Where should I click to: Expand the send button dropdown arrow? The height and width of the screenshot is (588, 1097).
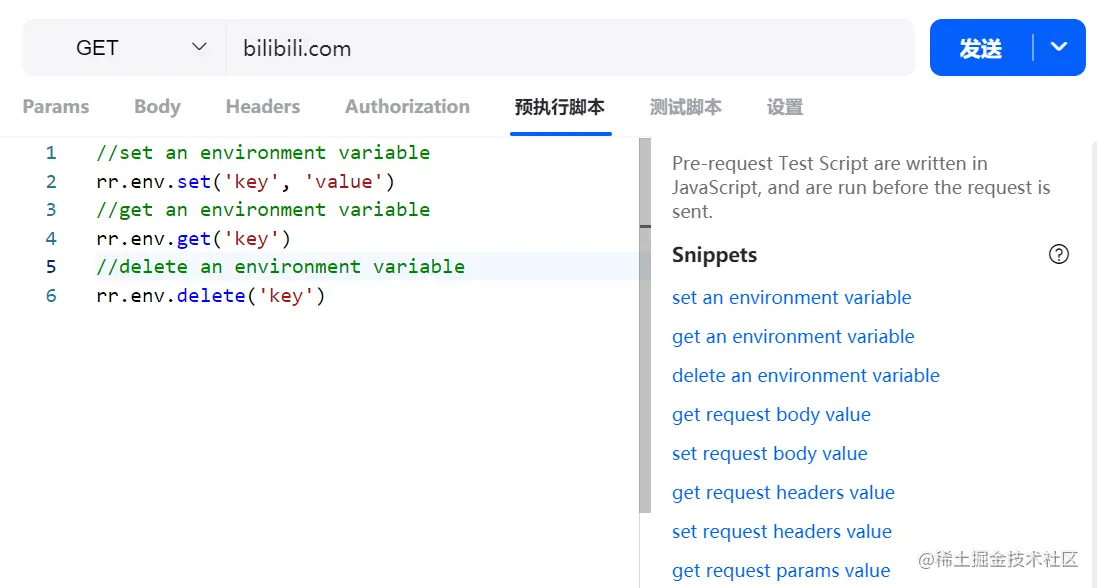coord(1059,48)
